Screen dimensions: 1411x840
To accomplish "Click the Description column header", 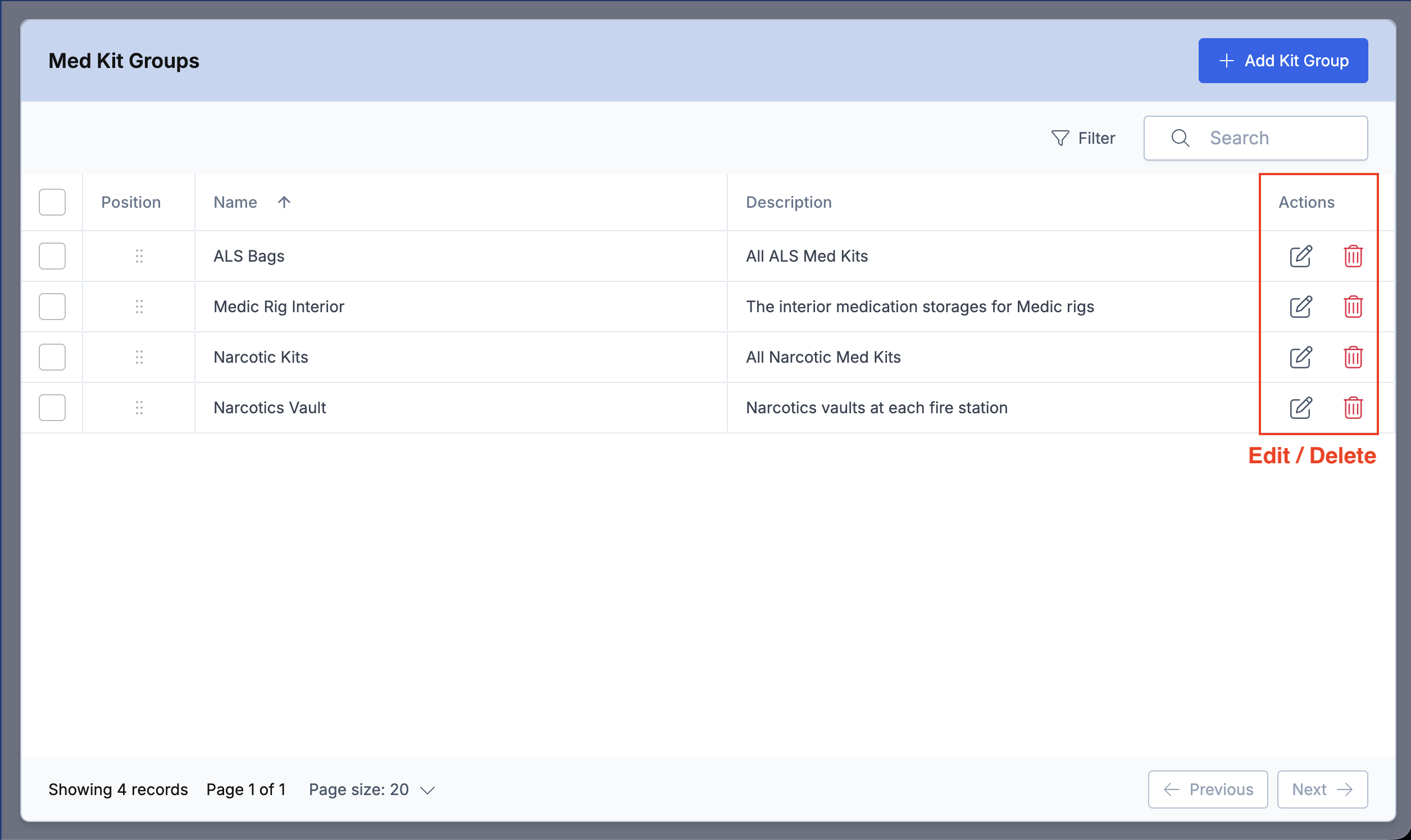I will click(789, 202).
